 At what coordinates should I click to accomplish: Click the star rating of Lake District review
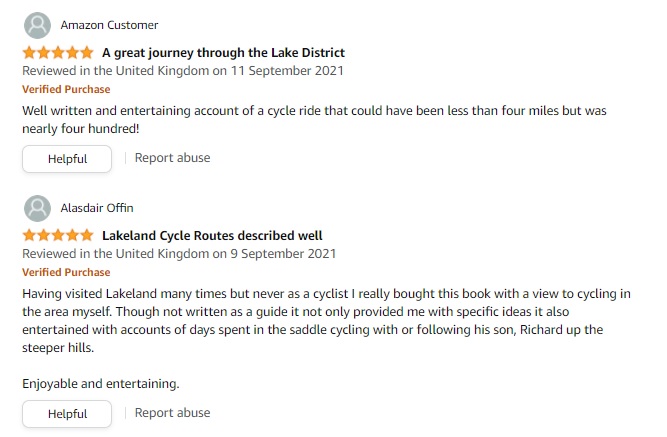pos(58,53)
